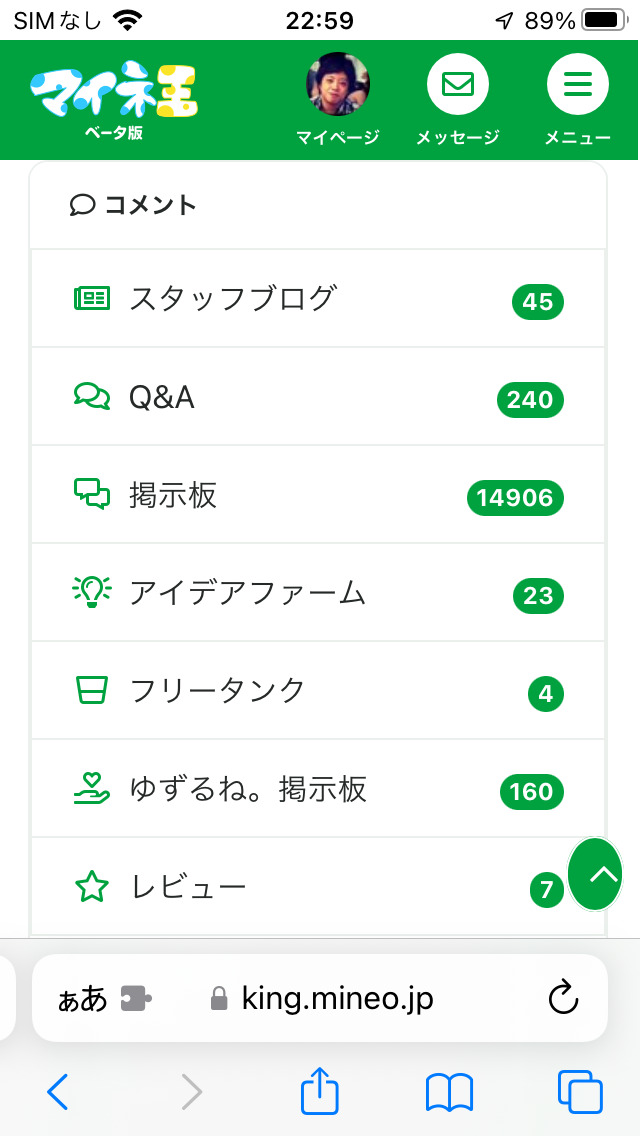
Task: Open the メッセージ envelope icon
Action: (x=457, y=85)
